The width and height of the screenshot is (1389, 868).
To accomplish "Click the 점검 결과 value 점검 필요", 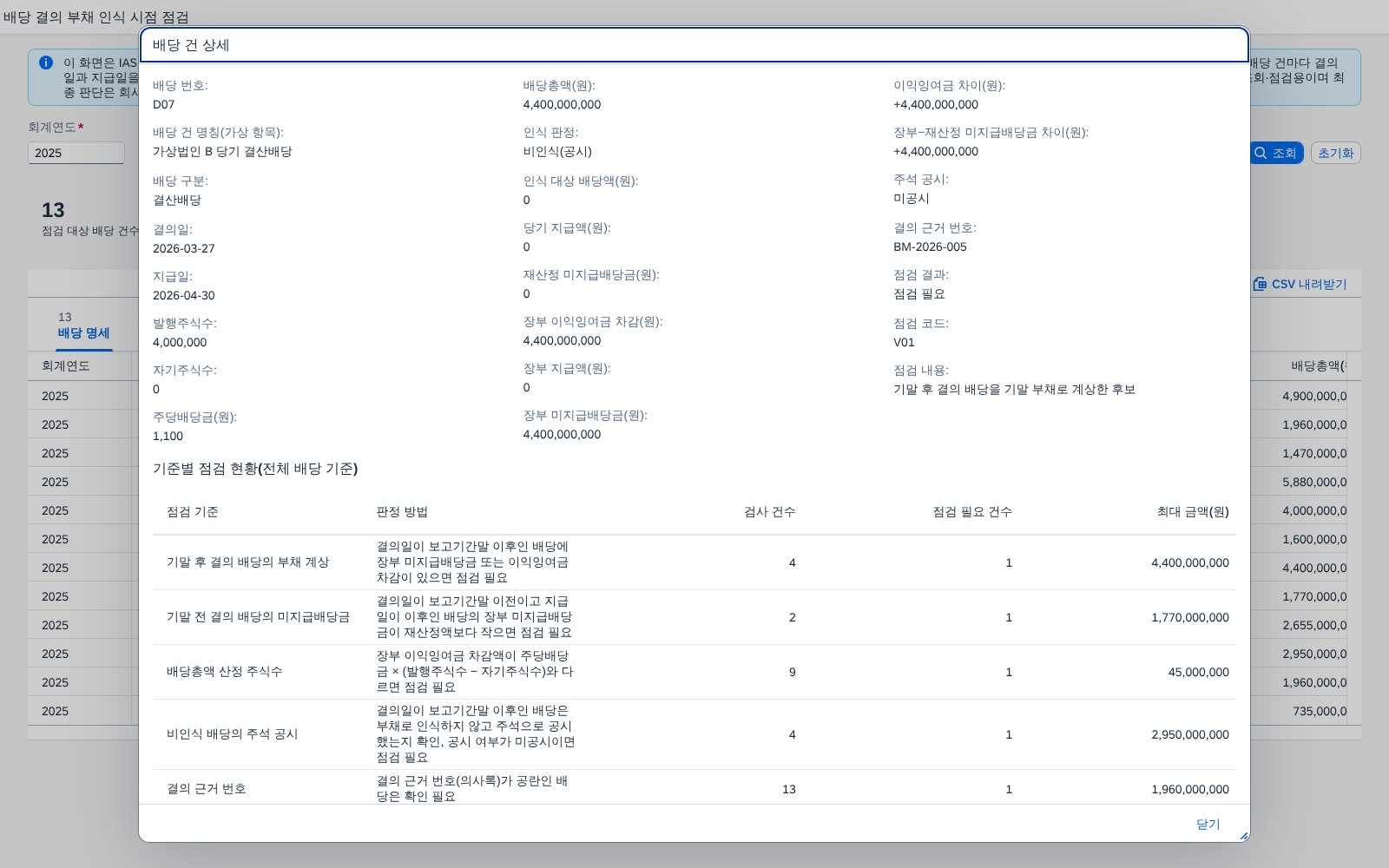I will (x=919, y=293).
